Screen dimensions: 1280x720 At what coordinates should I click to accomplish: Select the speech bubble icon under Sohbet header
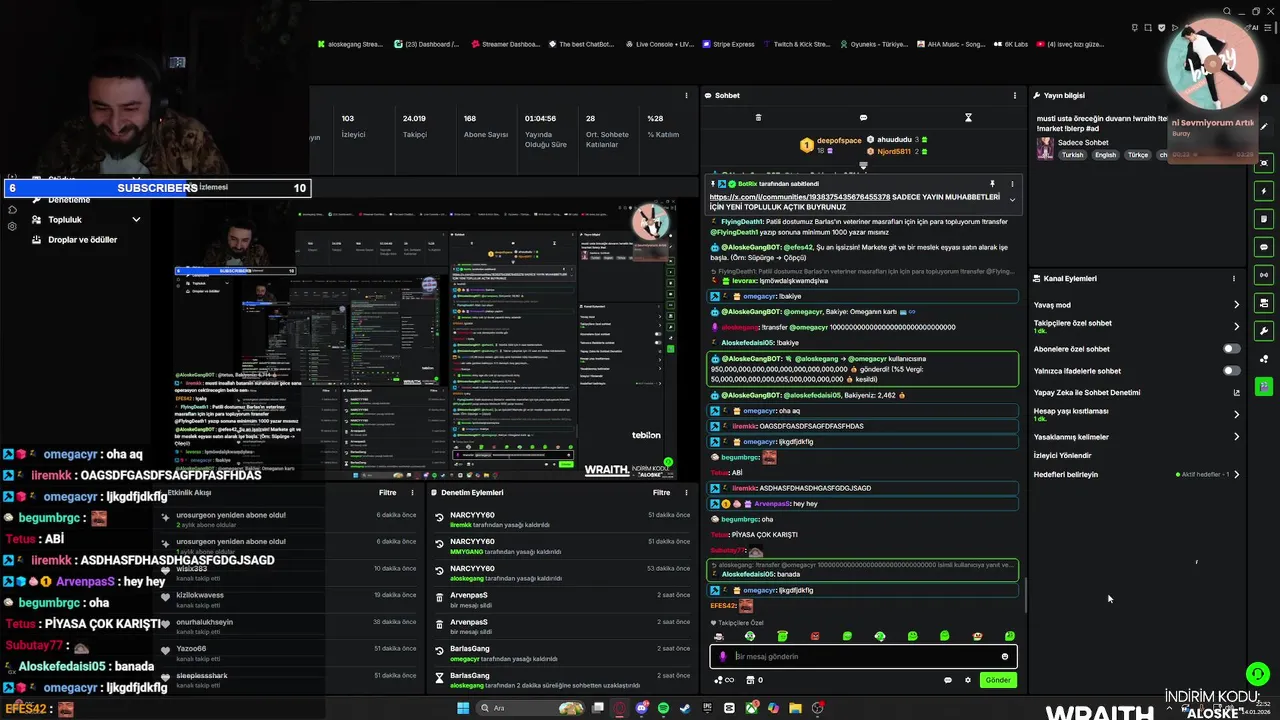[863, 117]
